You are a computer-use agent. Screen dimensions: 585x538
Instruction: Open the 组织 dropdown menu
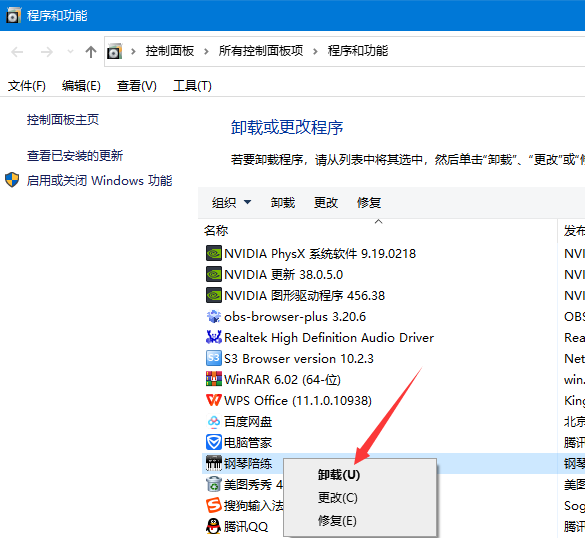click(x=231, y=203)
